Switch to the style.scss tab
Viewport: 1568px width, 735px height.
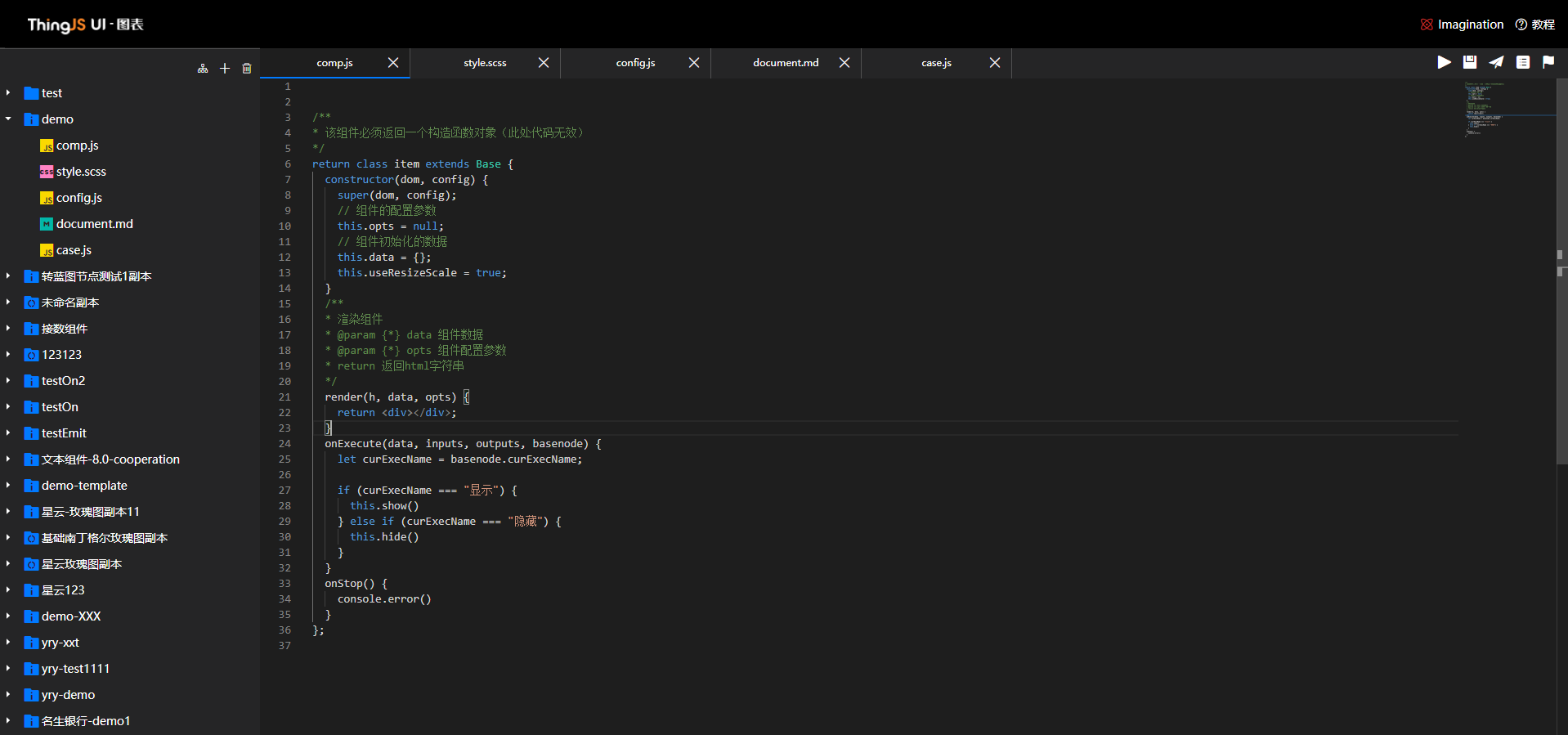coord(485,63)
